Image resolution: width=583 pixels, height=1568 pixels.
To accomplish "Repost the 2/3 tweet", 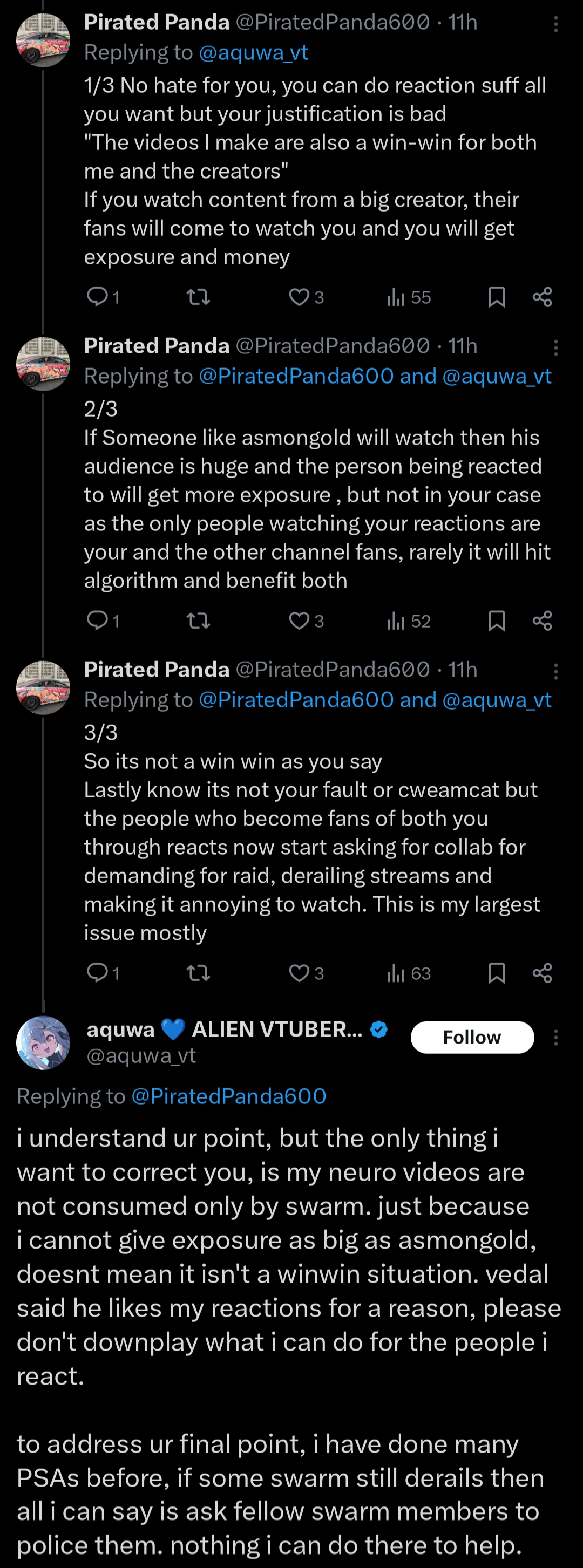I will 198,621.
